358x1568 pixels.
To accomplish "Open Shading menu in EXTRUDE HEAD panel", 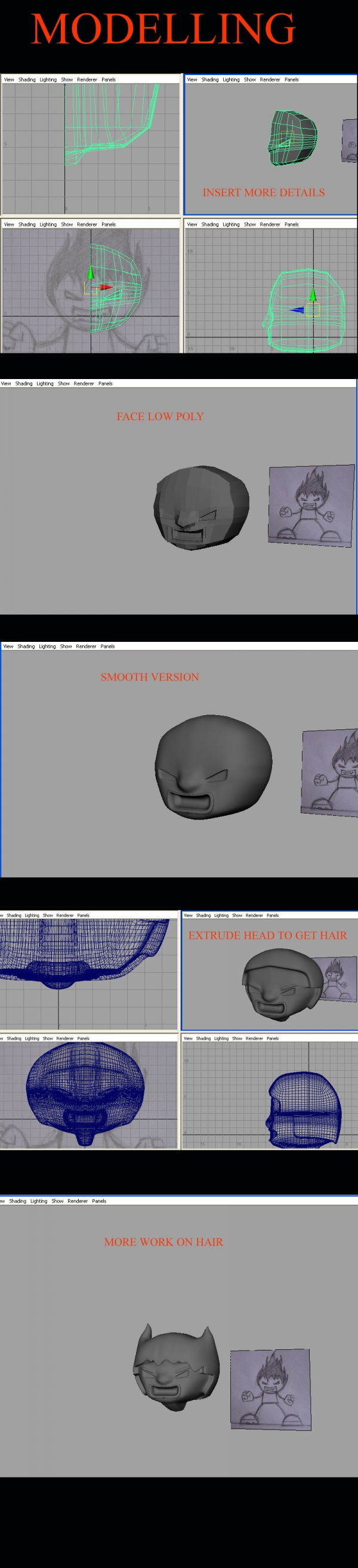I will [x=203, y=915].
